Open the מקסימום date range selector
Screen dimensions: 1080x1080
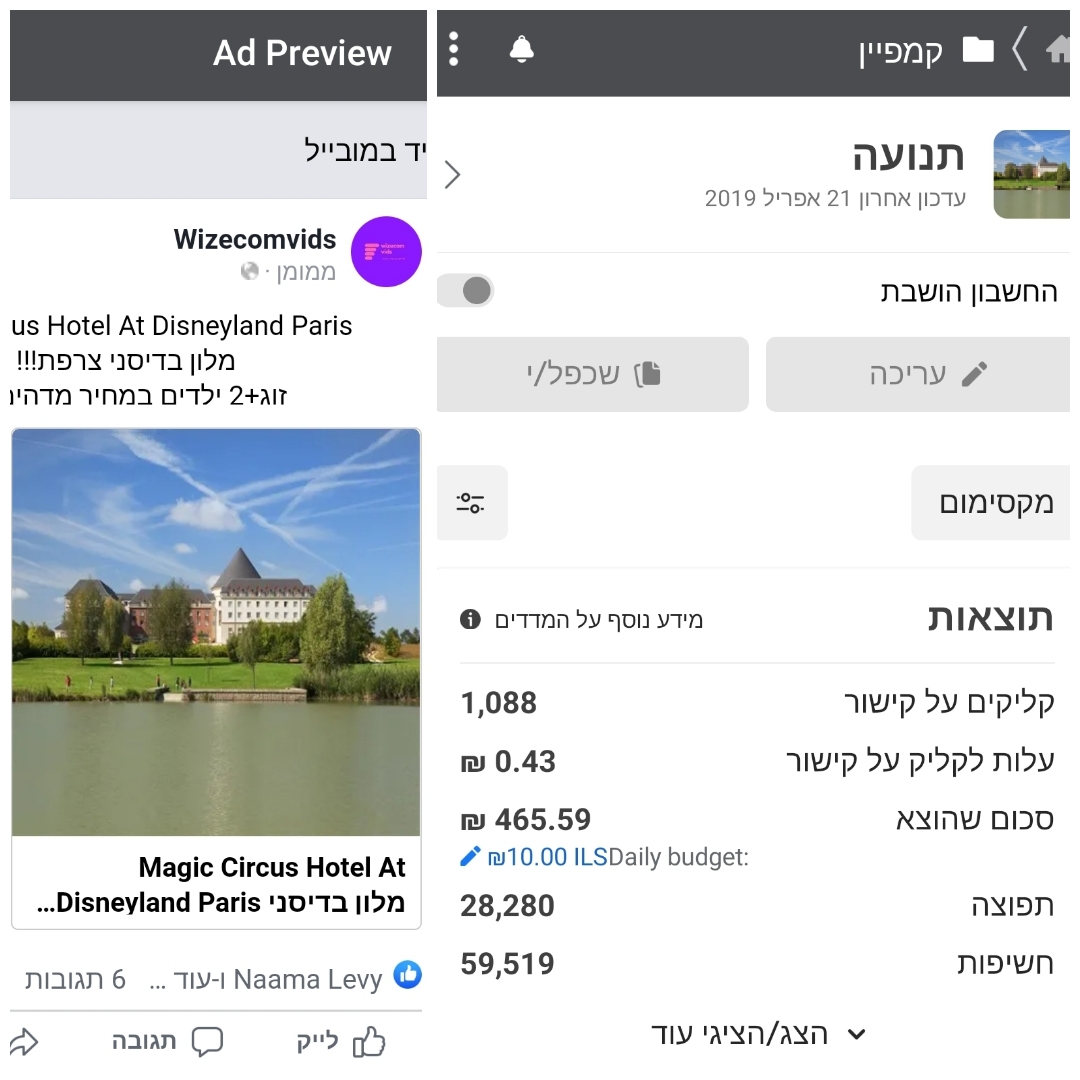pyautogui.click(x=990, y=502)
